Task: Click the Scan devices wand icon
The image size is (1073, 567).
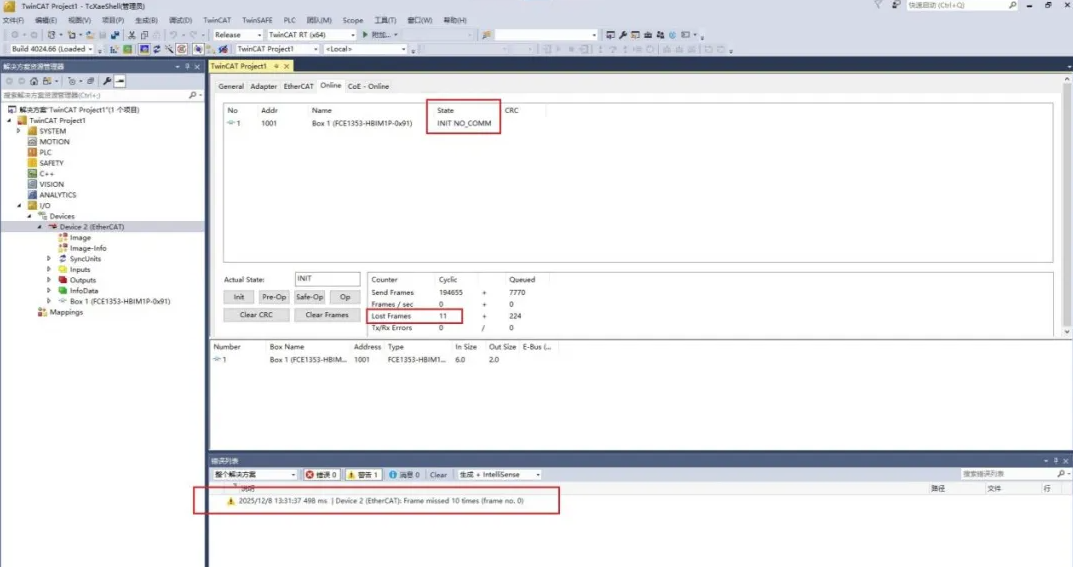Action: 169,49
